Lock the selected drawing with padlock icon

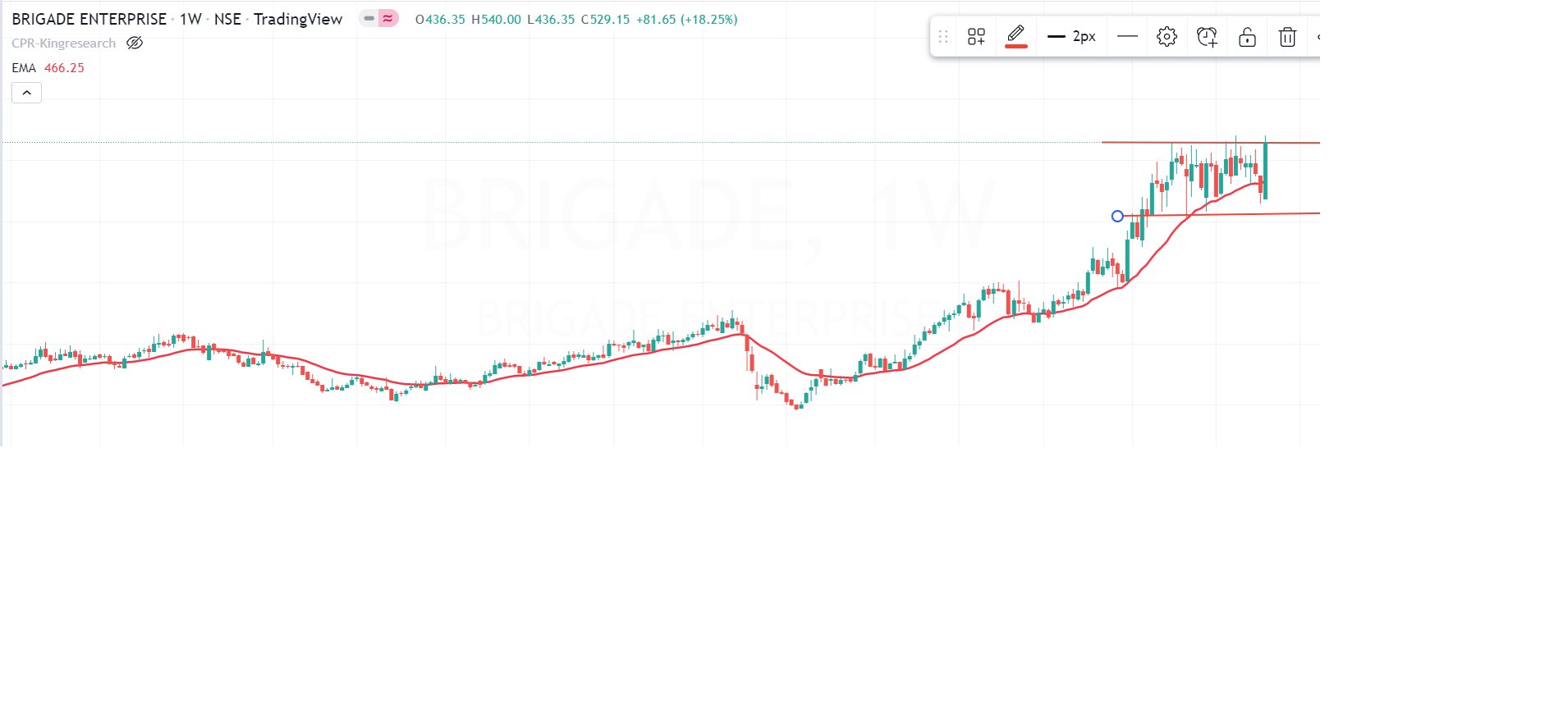1247,37
